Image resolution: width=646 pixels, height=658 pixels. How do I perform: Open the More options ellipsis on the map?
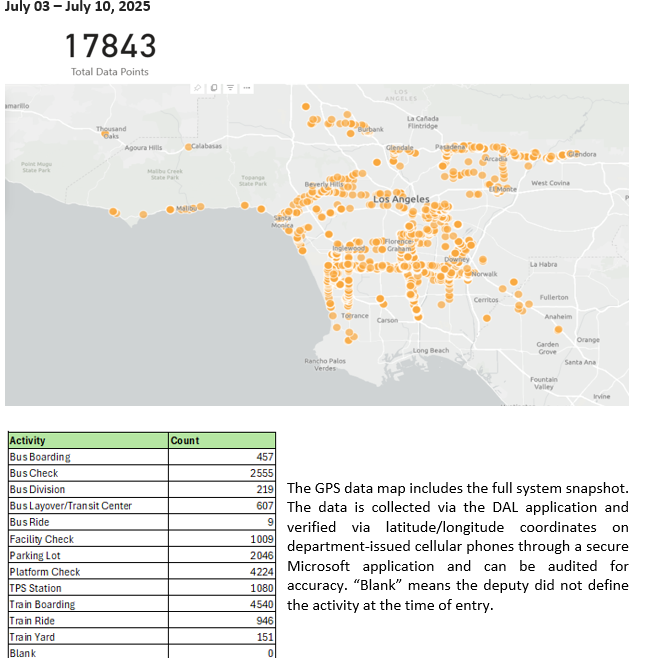coord(247,88)
